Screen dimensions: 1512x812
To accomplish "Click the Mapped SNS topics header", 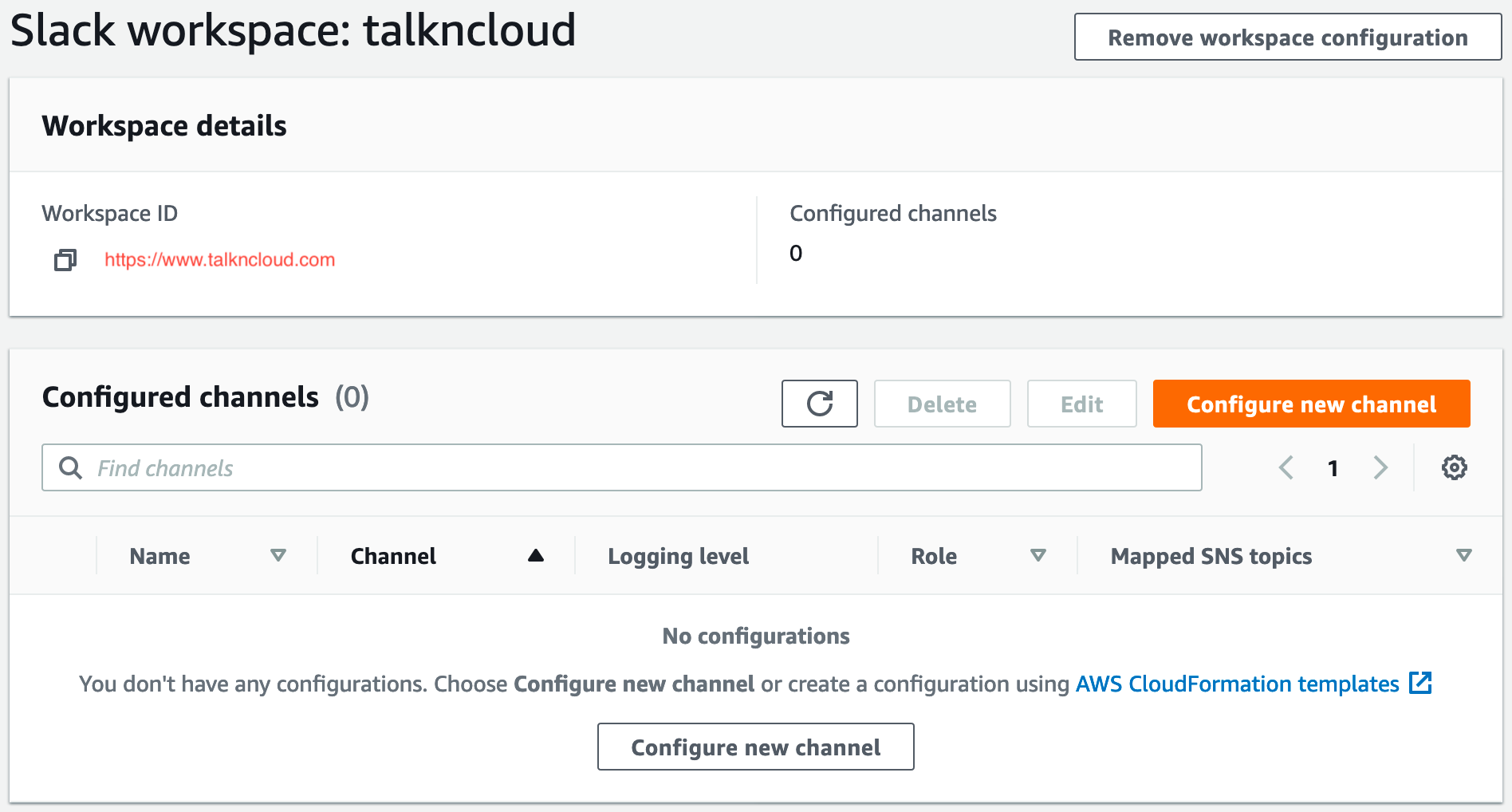I will pos(1211,556).
